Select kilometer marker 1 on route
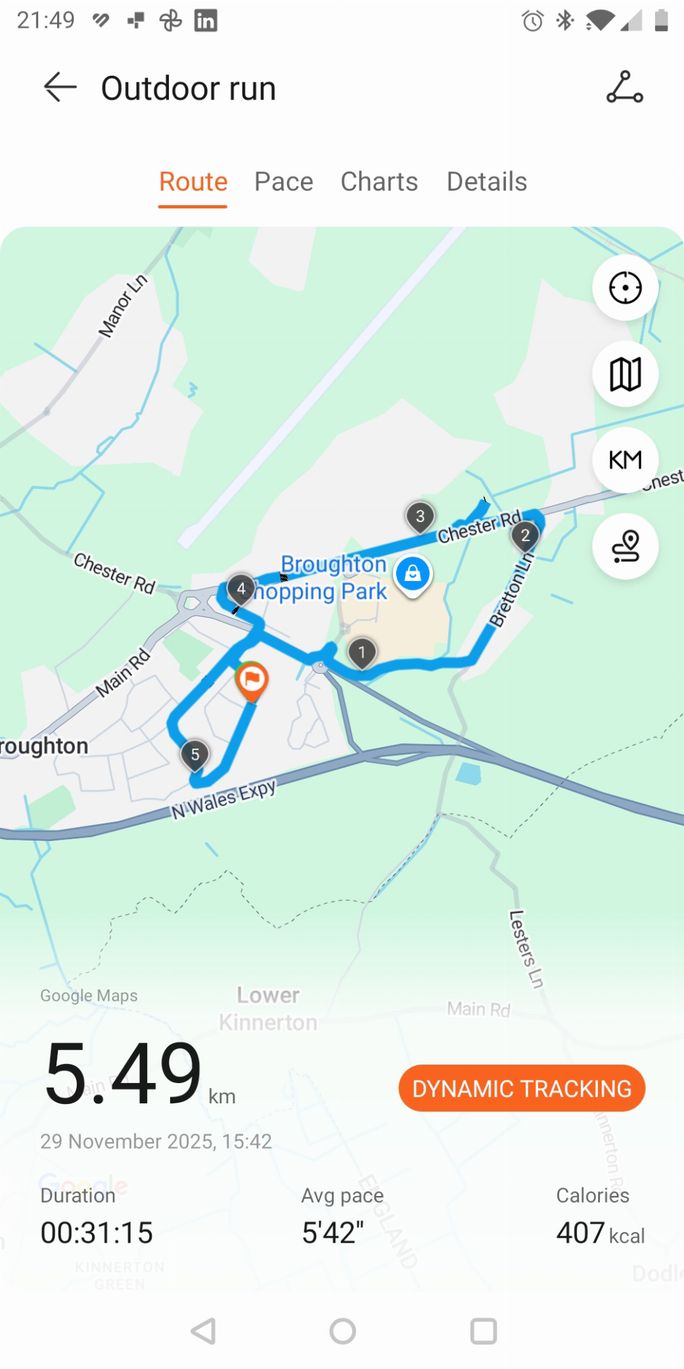Screen dimensions: 684x1369 [362, 653]
